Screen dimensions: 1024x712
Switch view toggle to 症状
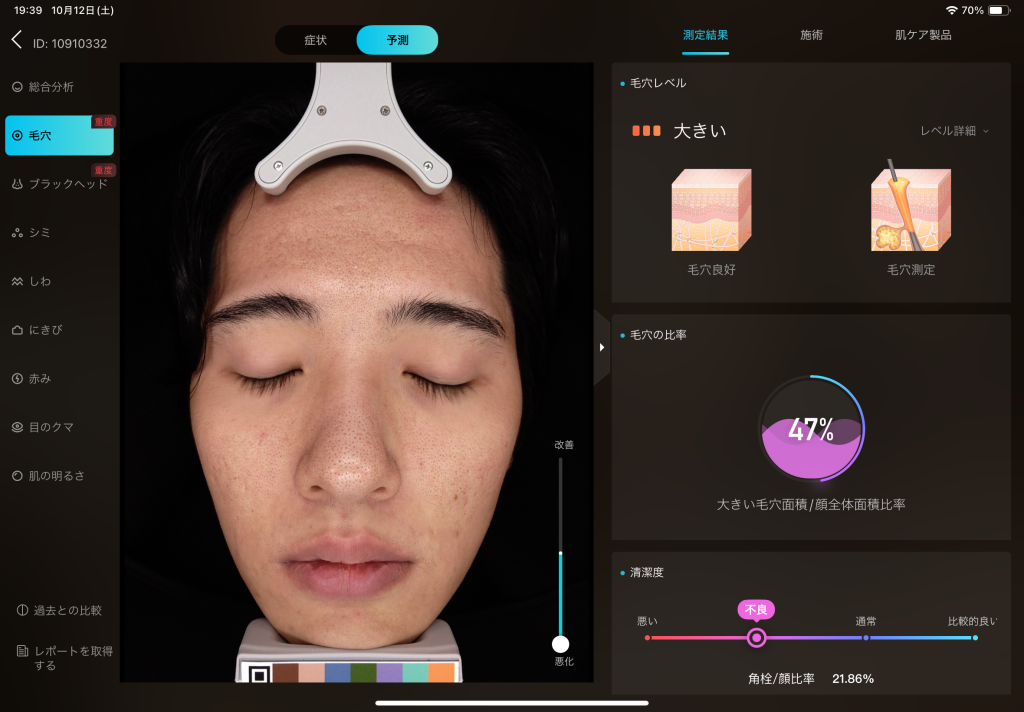tap(316, 40)
